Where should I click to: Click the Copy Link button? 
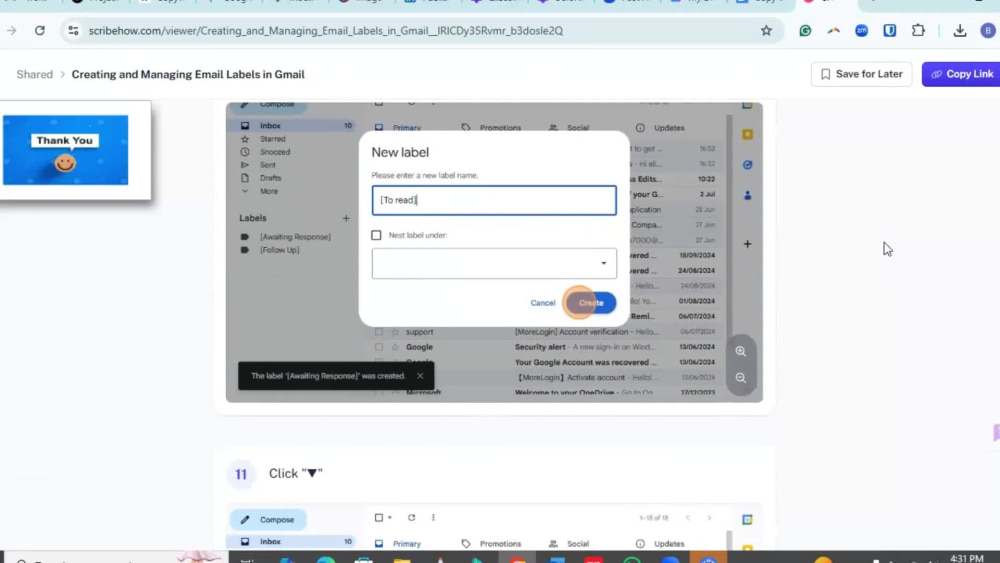961,74
